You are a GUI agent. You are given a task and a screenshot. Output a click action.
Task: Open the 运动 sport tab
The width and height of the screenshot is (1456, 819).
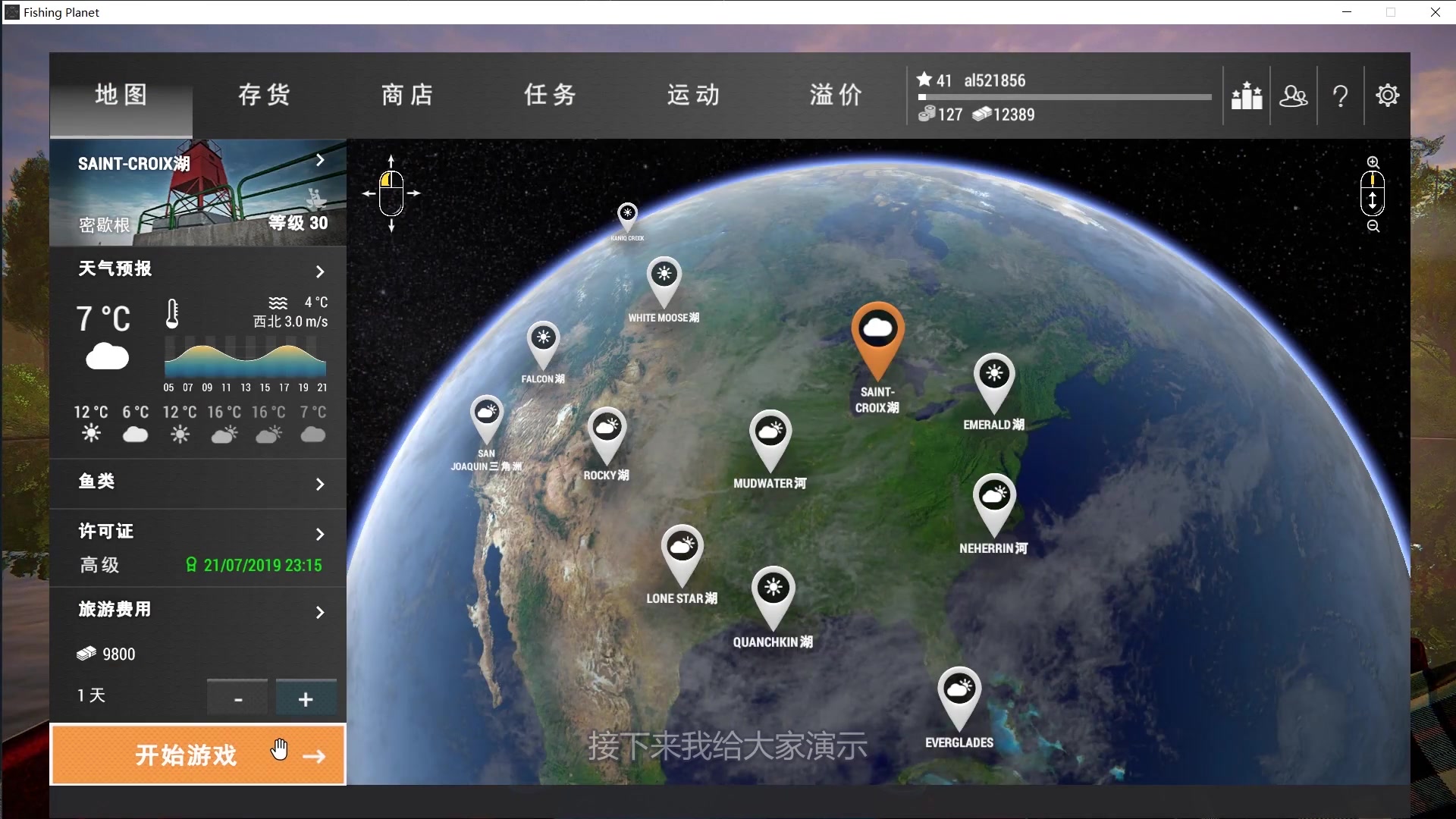694,95
